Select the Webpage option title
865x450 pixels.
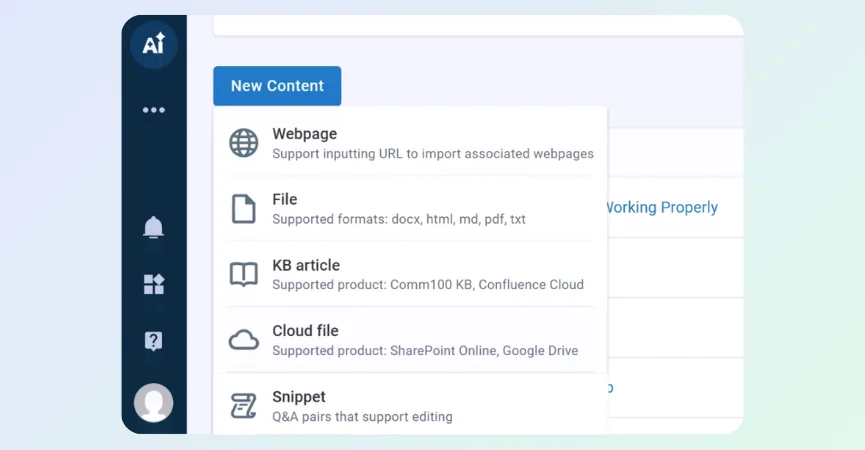(304, 134)
